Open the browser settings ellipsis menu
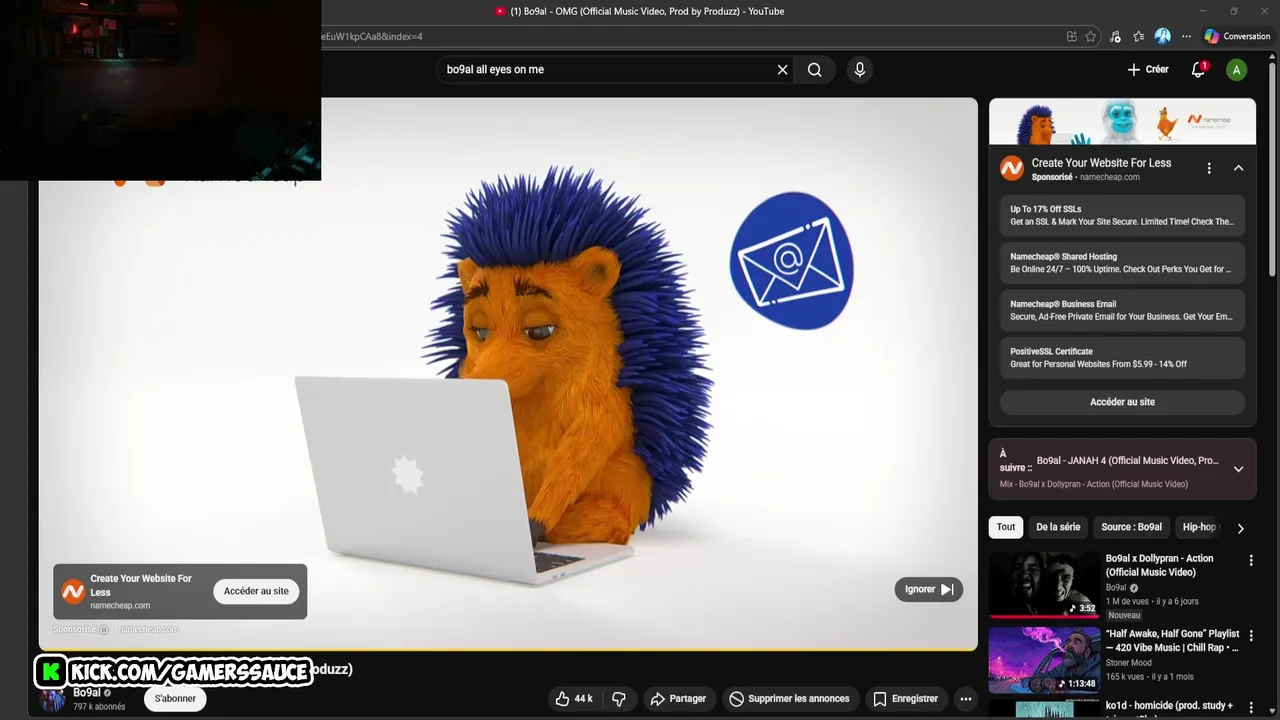Image resolution: width=1280 pixels, height=720 pixels. 1186,37
